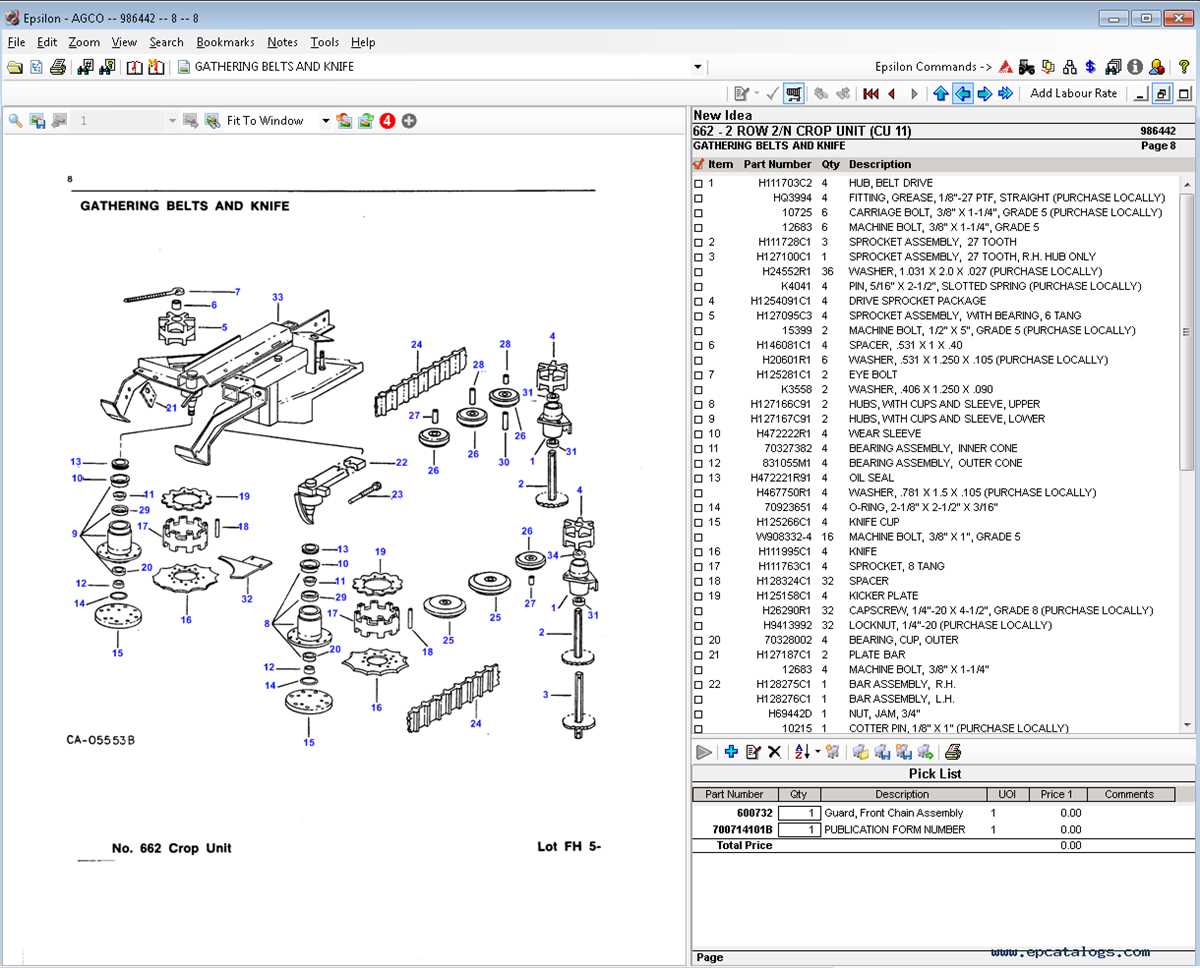
Task: Go to the first page with the red rewind arrow
Action: click(x=871, y=93)
